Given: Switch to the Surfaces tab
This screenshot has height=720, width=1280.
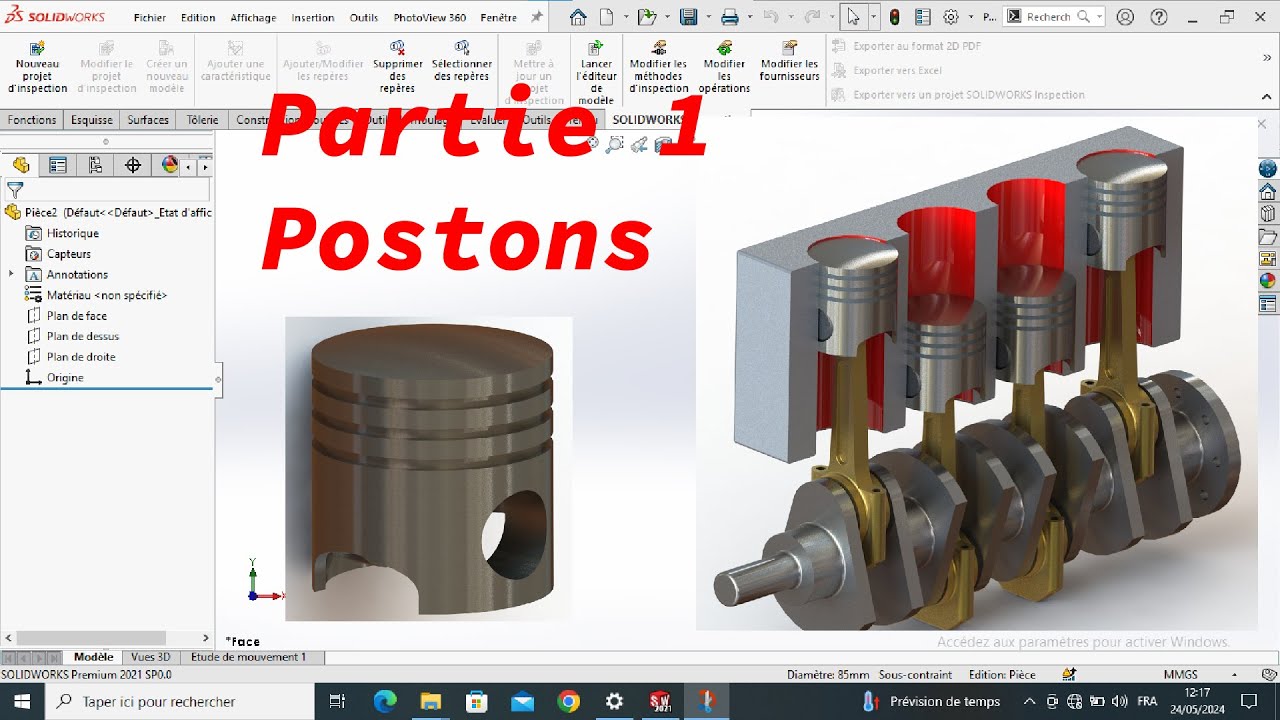Looking at the screenshot, I should coord(148,120).
